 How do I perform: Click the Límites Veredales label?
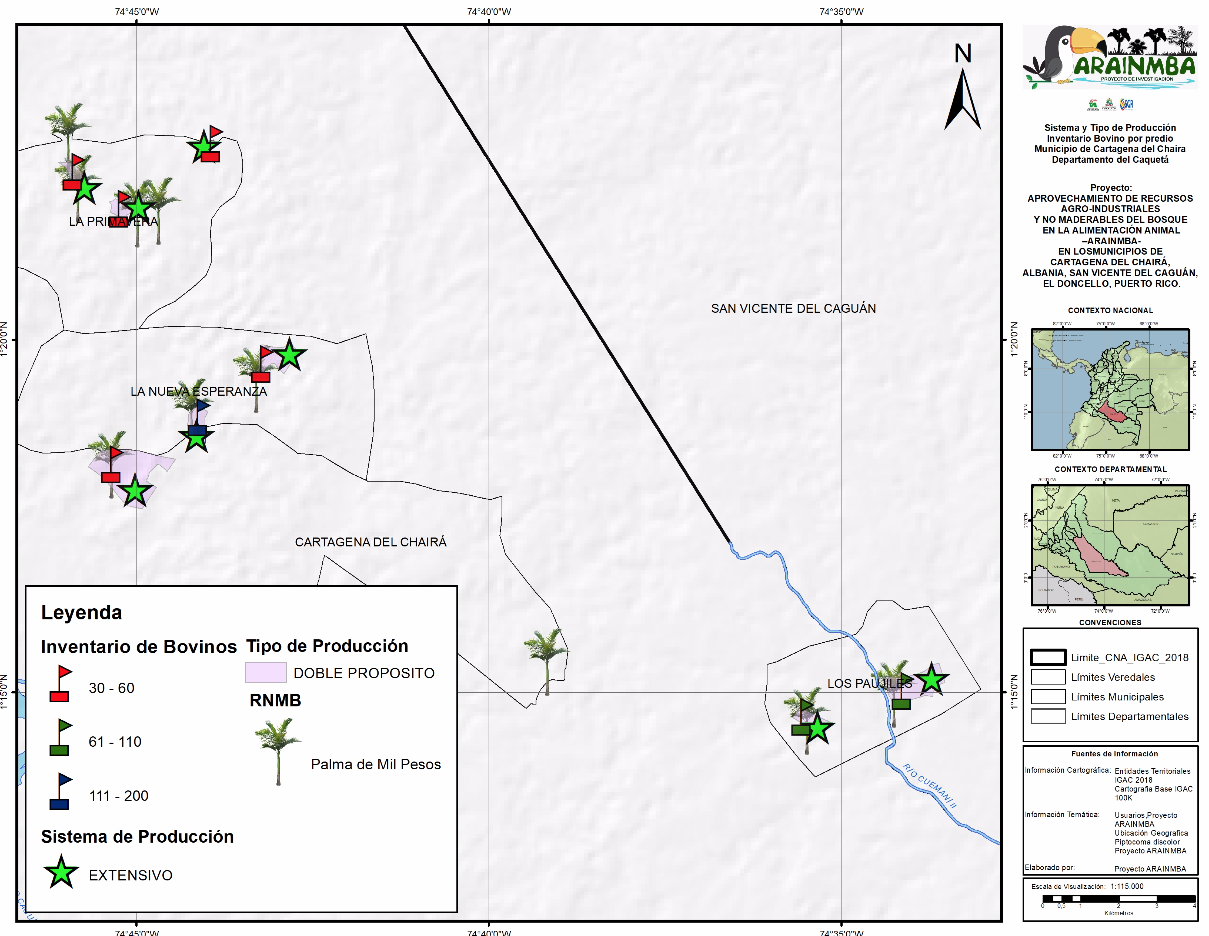[x=1115, y=678]
